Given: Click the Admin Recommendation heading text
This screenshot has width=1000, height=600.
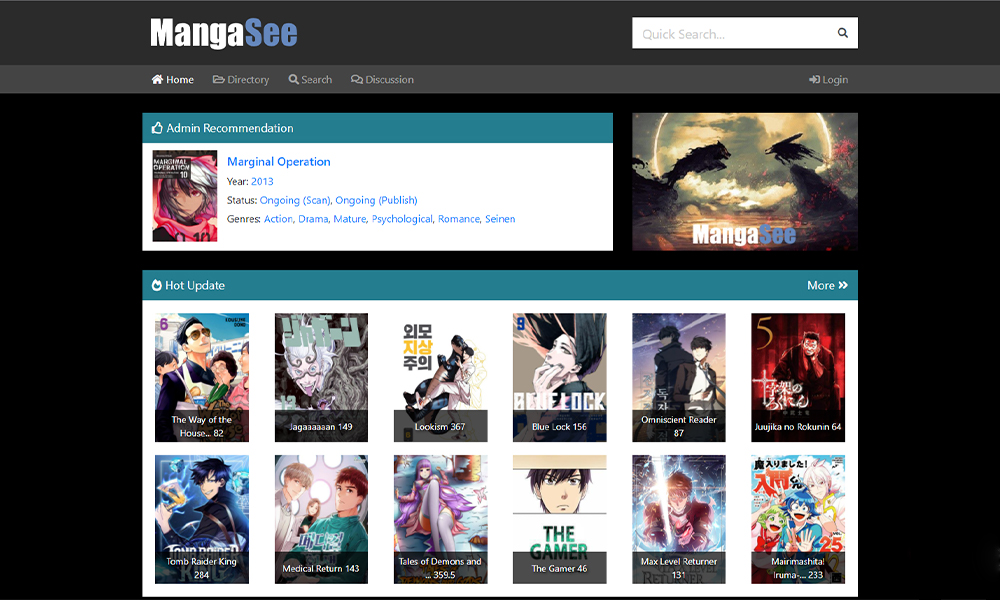Looking at the screenshot, I should click(x=230, y=128).
